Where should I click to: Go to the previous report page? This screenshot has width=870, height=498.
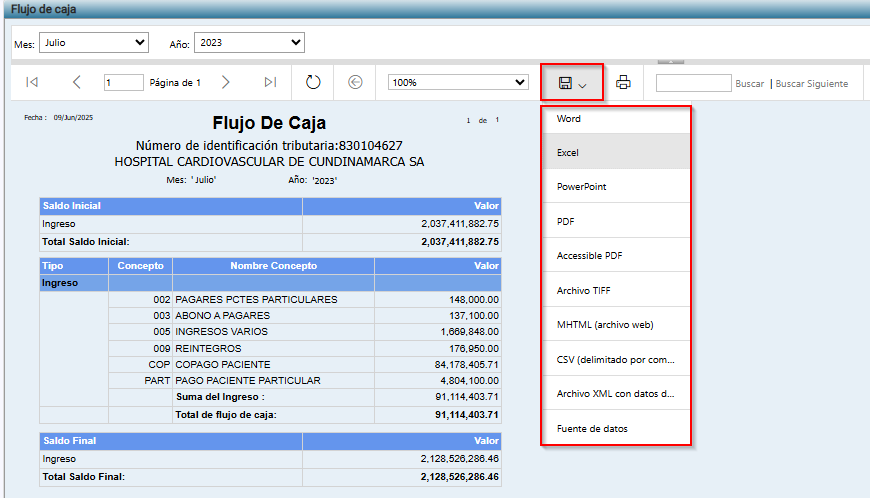click(x=77, y=82)
